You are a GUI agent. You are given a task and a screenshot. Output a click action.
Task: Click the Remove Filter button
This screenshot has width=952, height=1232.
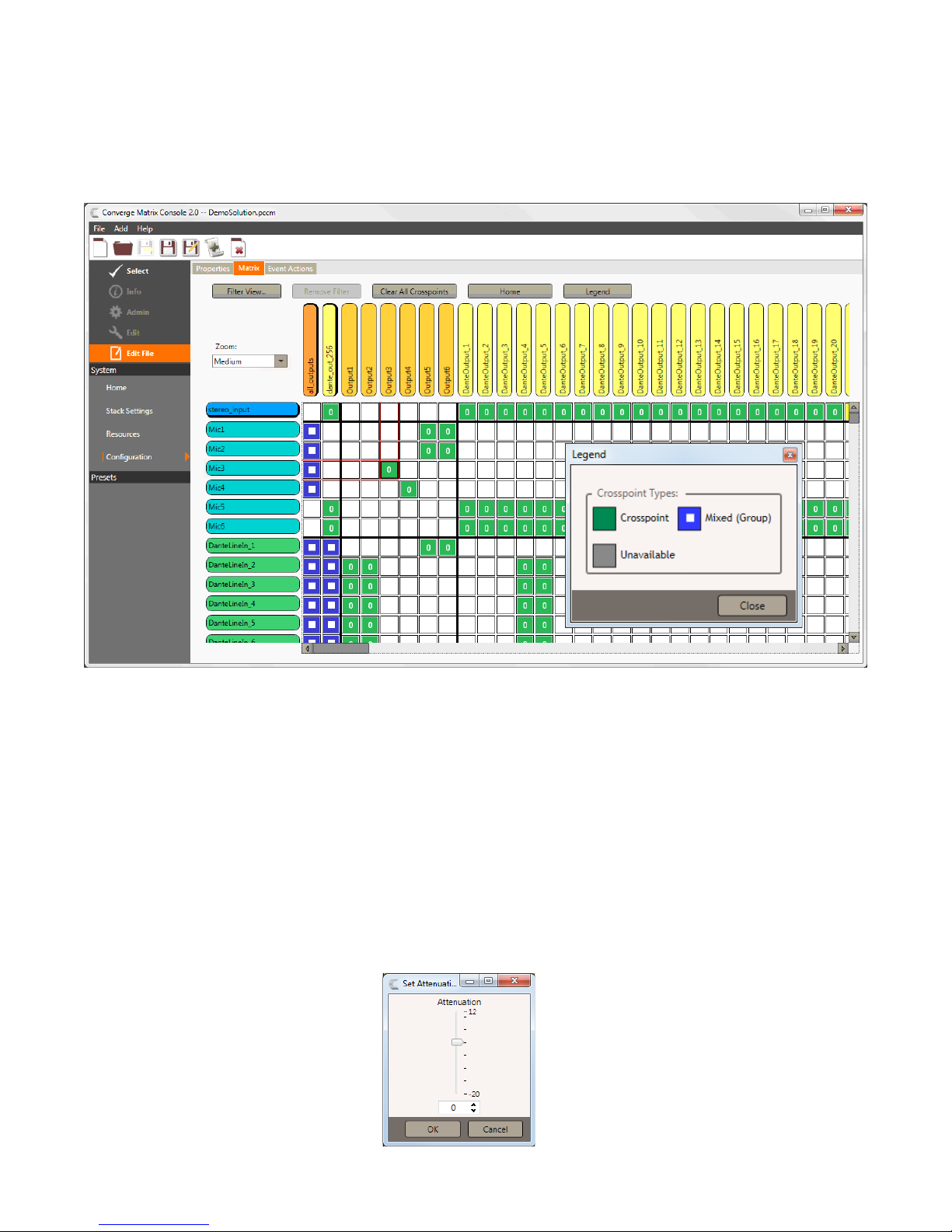[x=326, y=291]
